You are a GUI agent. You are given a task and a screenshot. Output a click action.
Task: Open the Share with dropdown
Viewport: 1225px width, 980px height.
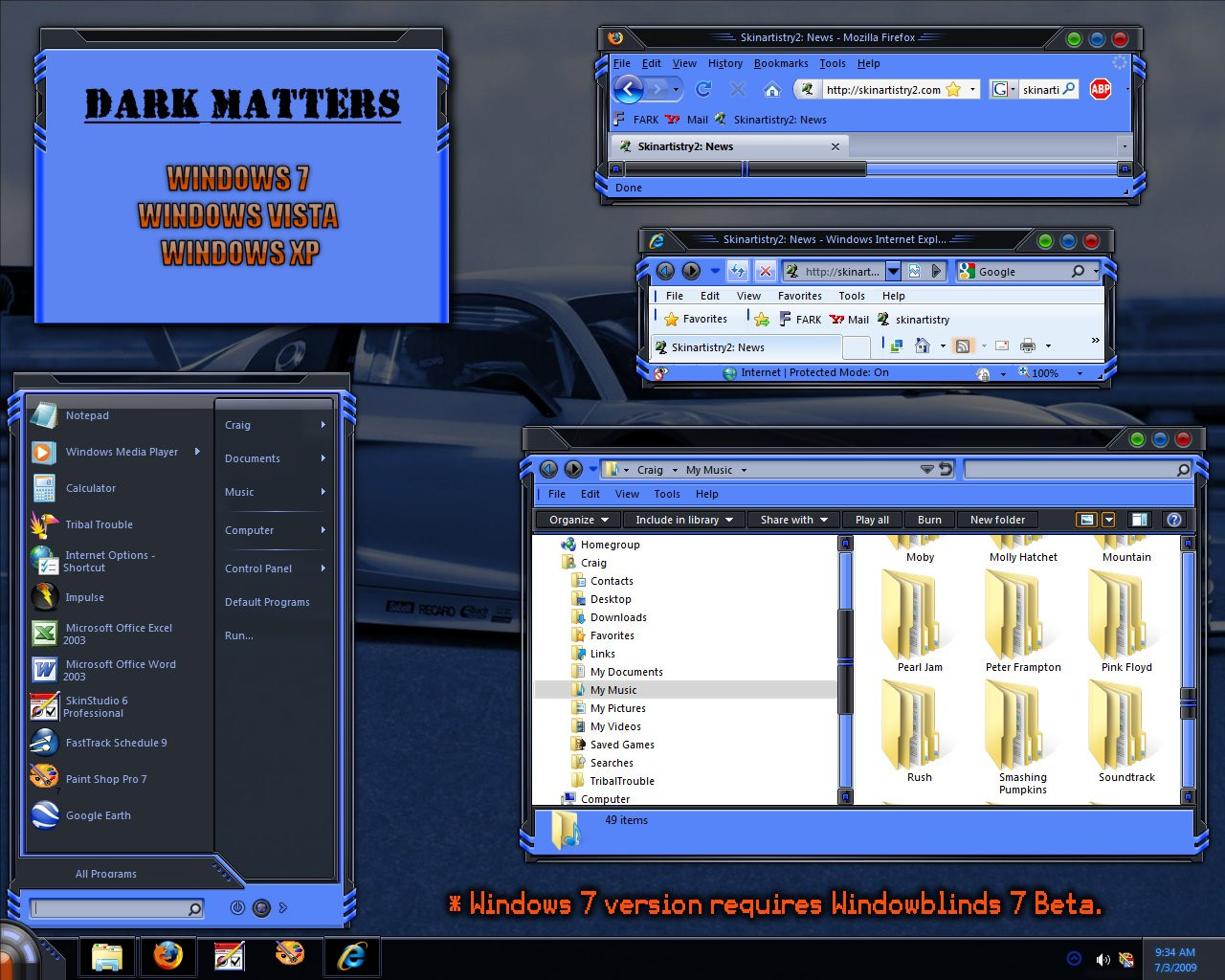tap(794, 520)
